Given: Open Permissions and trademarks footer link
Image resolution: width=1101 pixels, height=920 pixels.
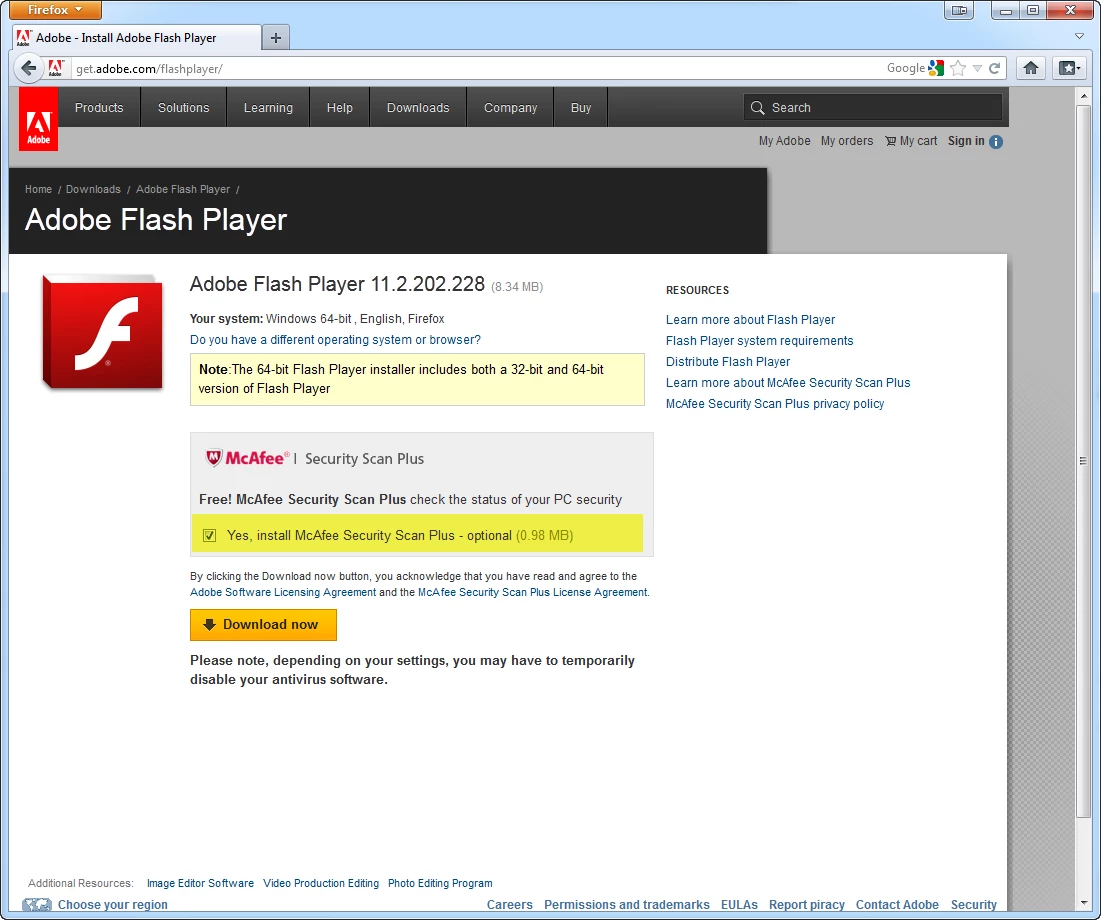Looking at the screenshot, I should 627,905.
